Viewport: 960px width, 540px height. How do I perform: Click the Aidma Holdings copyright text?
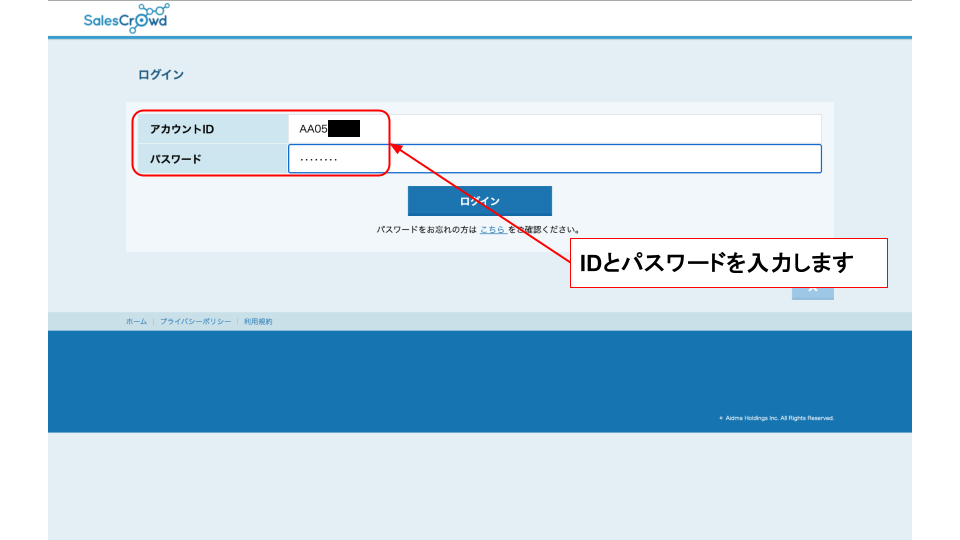click(776, 418)
